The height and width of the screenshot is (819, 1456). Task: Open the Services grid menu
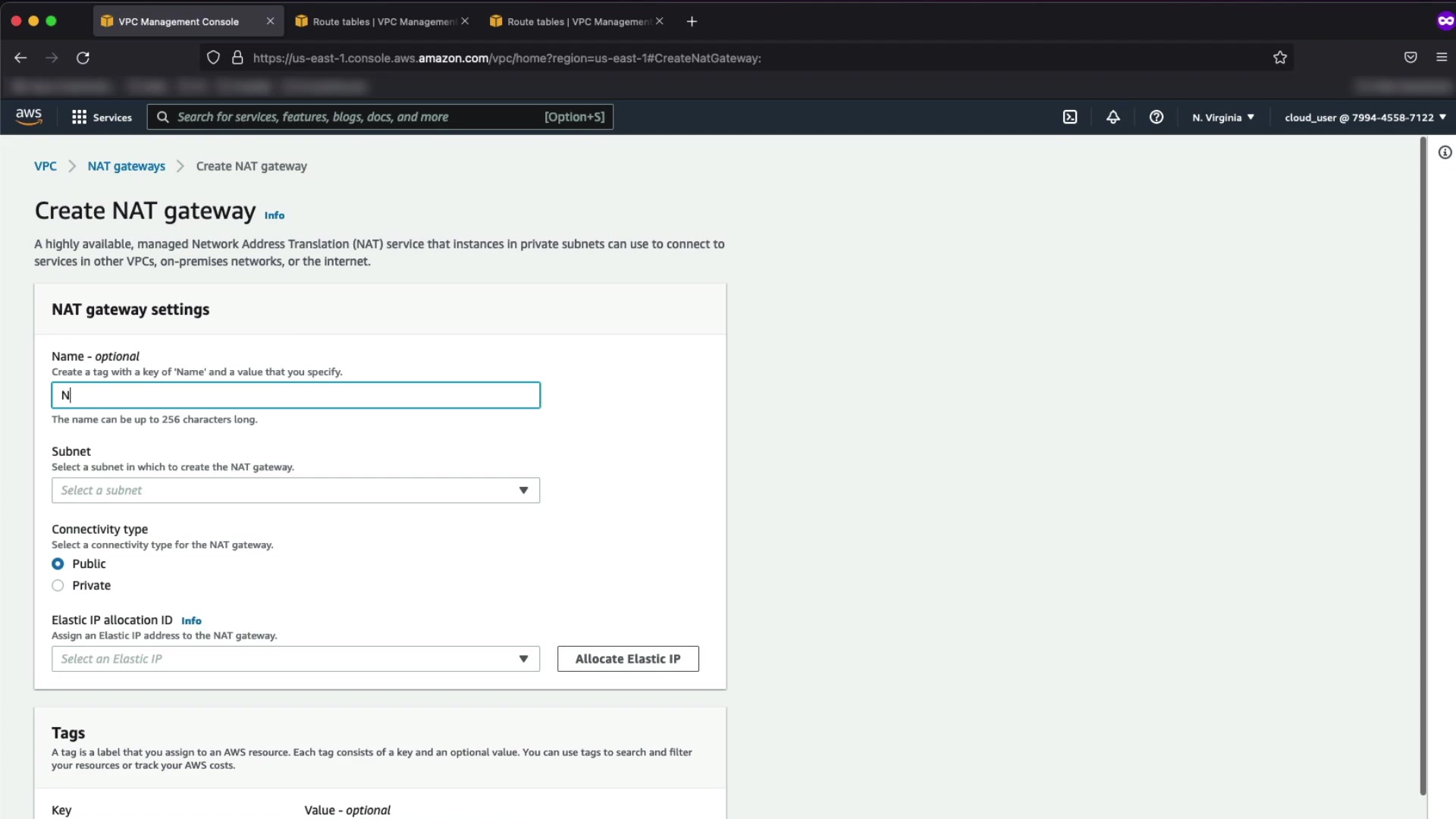coord(102,117)
